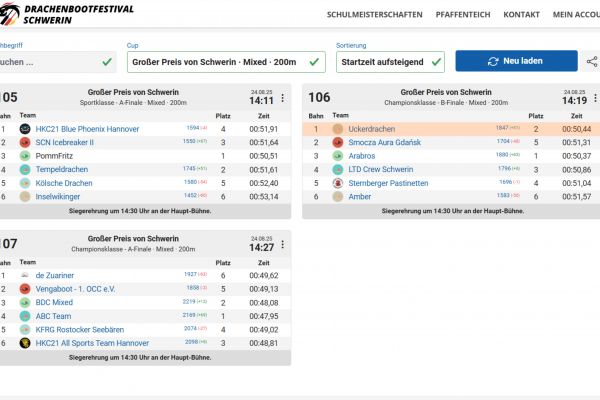The width and height of the screenshot is (600, 400).
Task: Click the Drachenbootfestival Schwerin logo
Action: (x=67, y=14)
